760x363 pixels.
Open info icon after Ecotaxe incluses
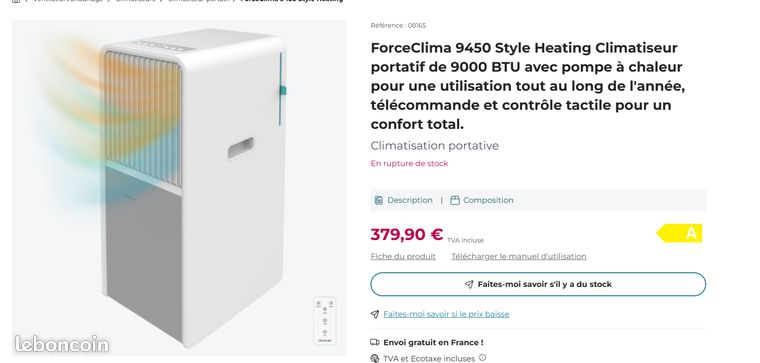pyautogui.click(x=482, y=358)
